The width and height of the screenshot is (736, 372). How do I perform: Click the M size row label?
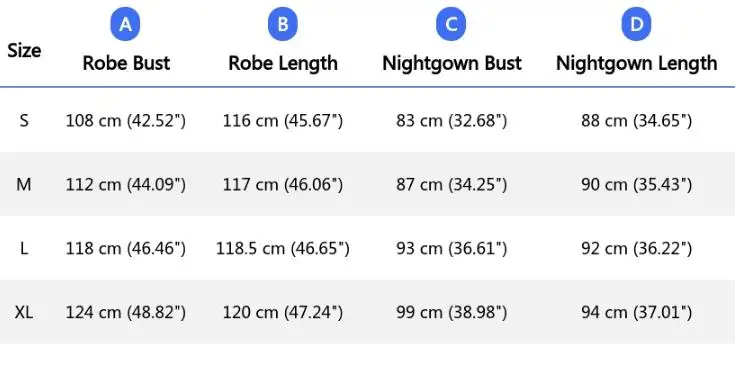(x=24, y=185)
